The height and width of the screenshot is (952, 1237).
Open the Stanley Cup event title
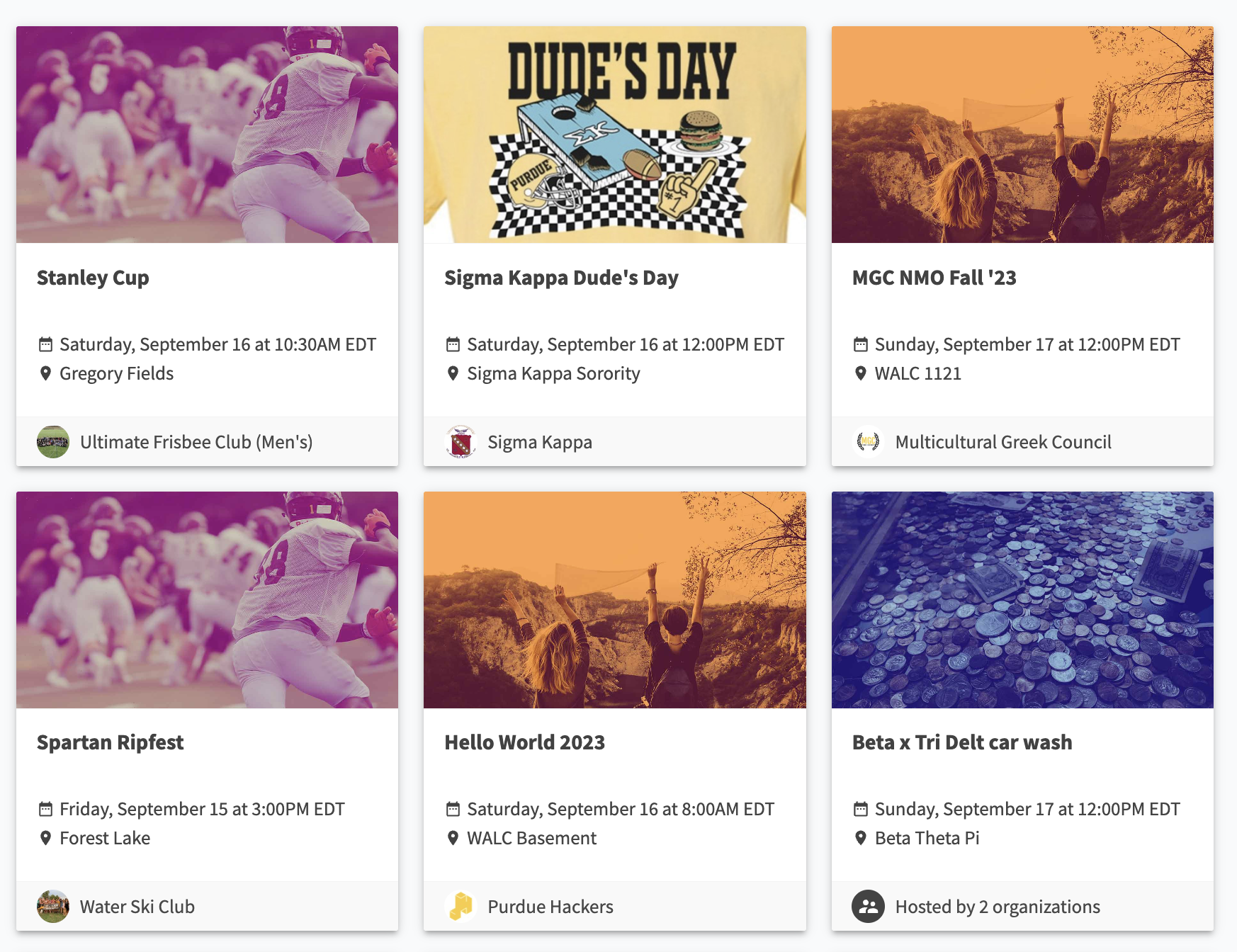(x=93, y=278)
